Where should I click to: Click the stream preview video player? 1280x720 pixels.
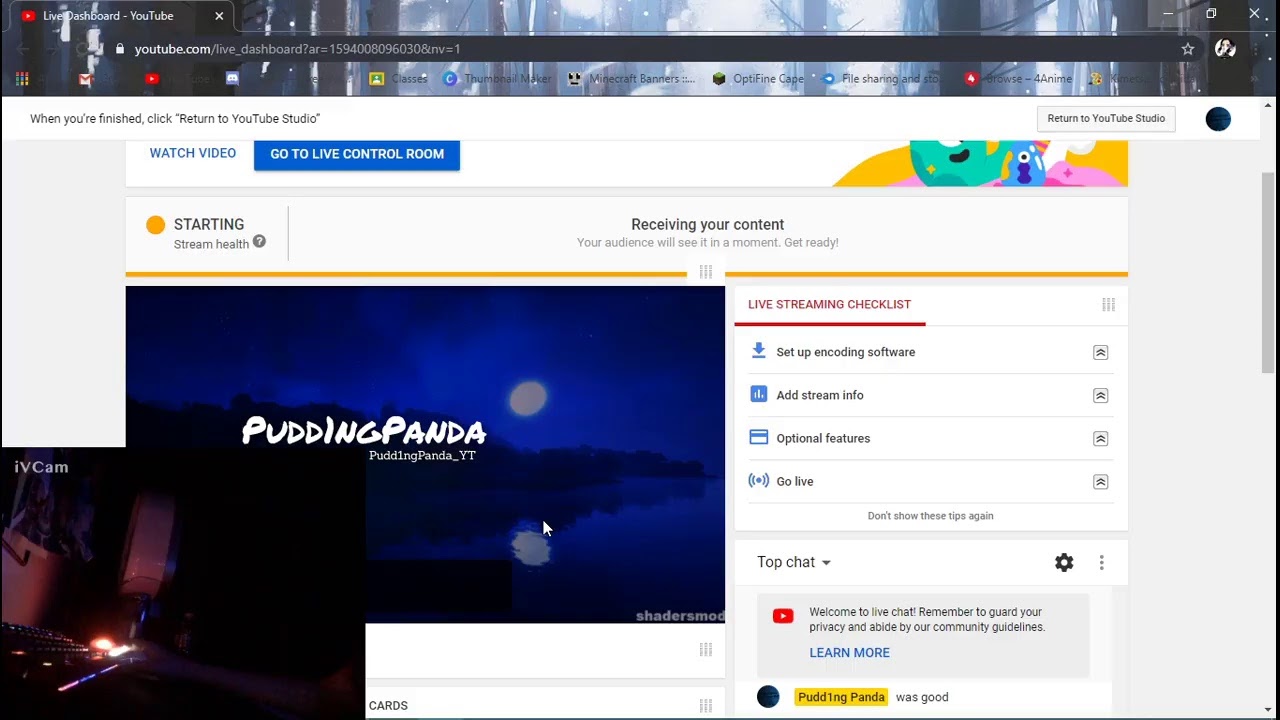(x=425, y=455)
